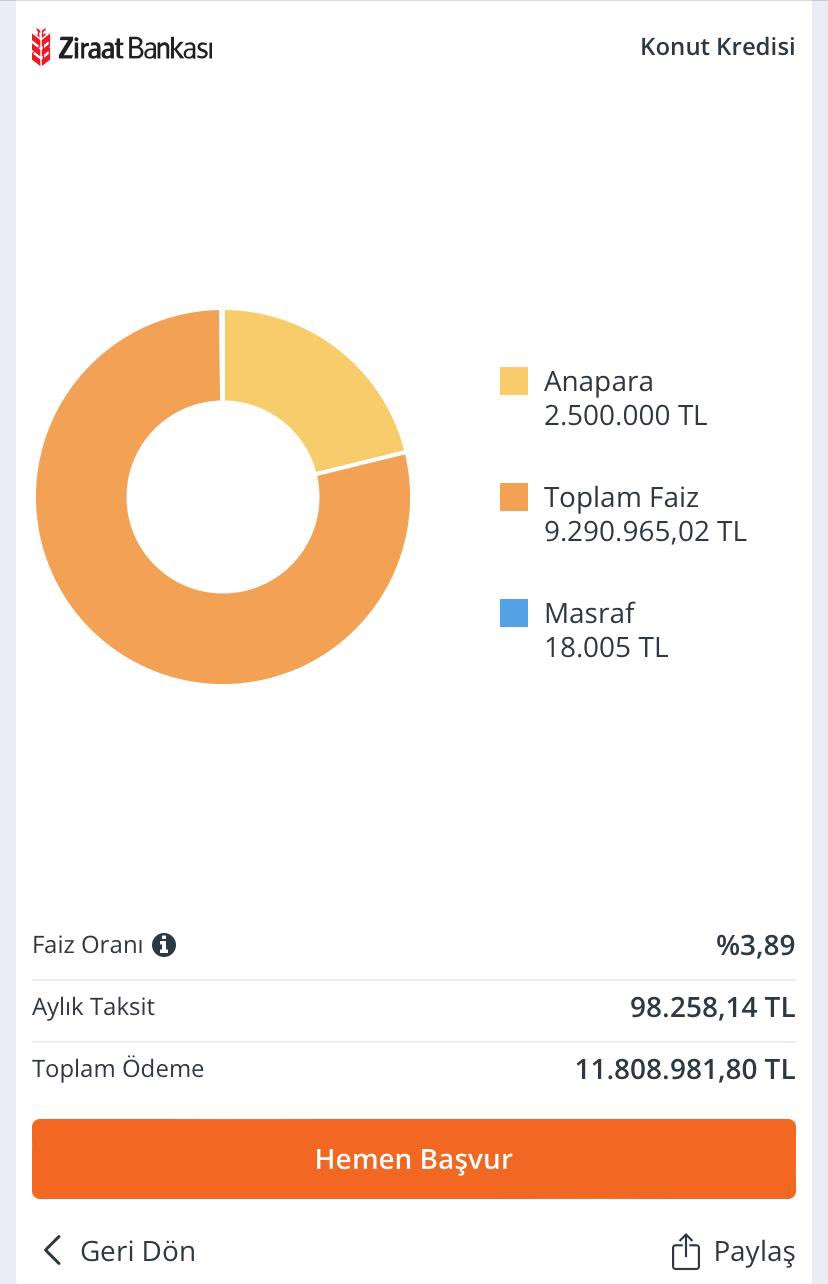828x1284 pixels.
Task: Click the Anapara legend label
Action: click(598, 381)
